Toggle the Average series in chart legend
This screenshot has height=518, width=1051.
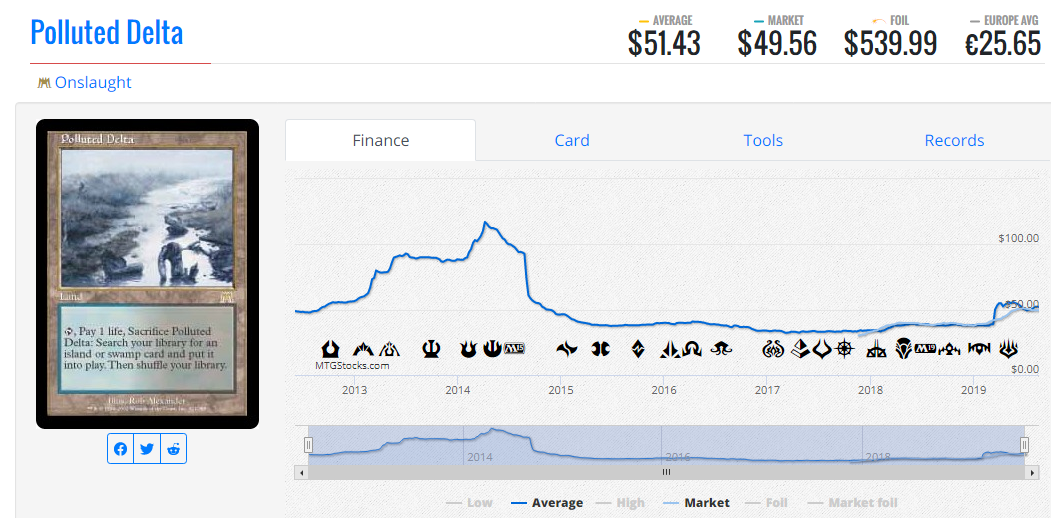(547, 503)
